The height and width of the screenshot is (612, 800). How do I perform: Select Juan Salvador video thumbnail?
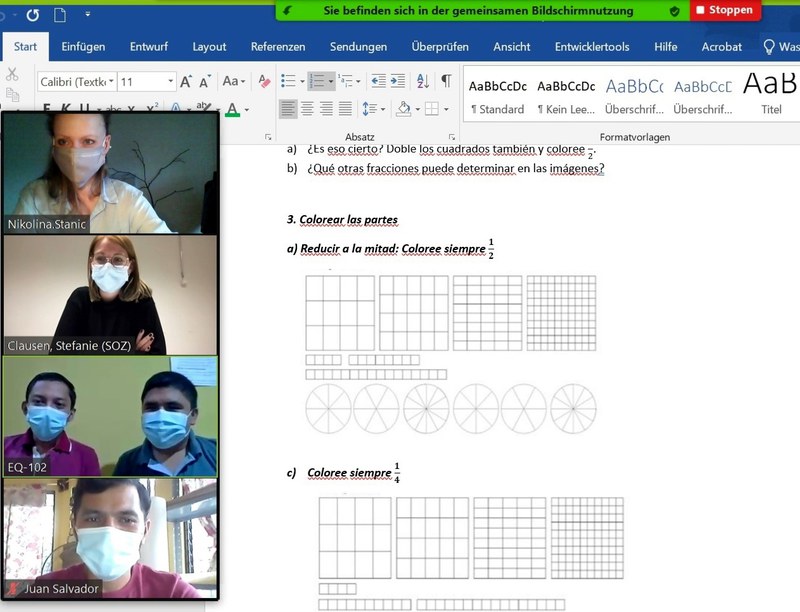[110, 538]
